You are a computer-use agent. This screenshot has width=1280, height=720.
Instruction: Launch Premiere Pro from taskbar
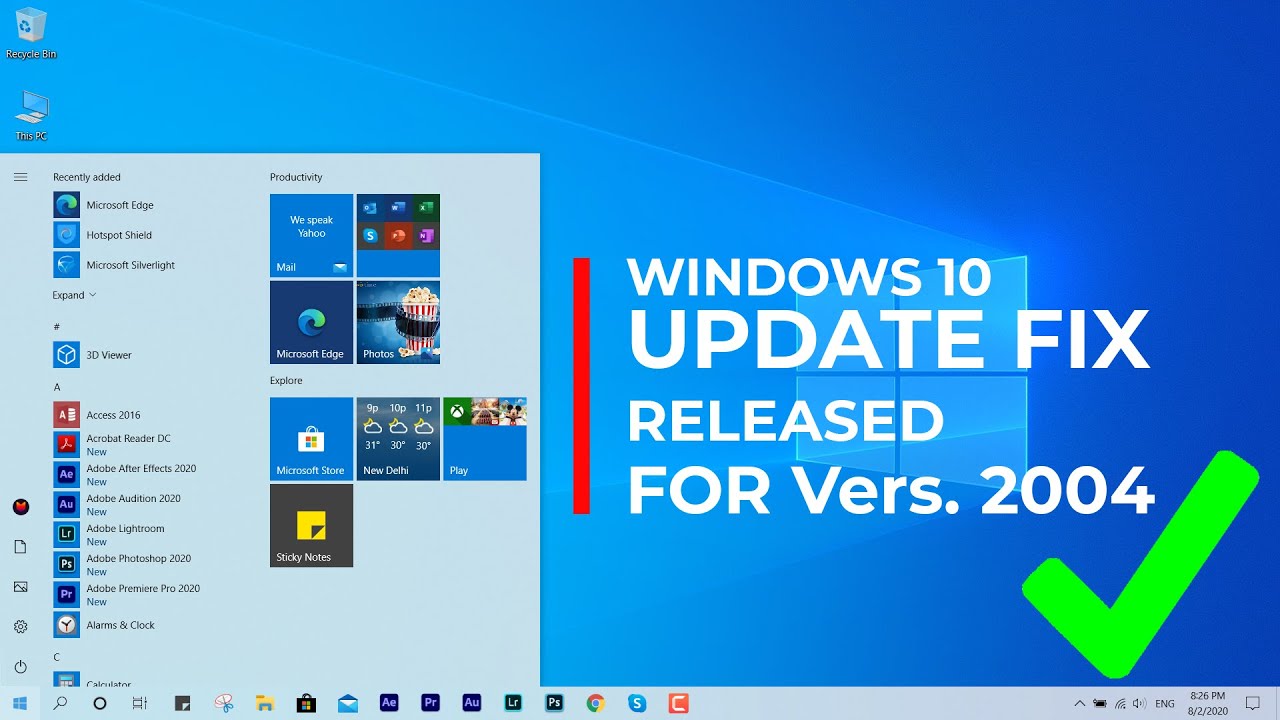[x=430, y=703]
